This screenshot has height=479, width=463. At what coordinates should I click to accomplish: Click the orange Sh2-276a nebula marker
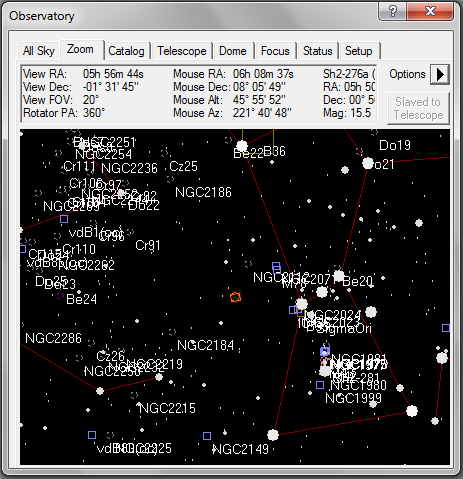pyautogui.click(x=236, y=297)
